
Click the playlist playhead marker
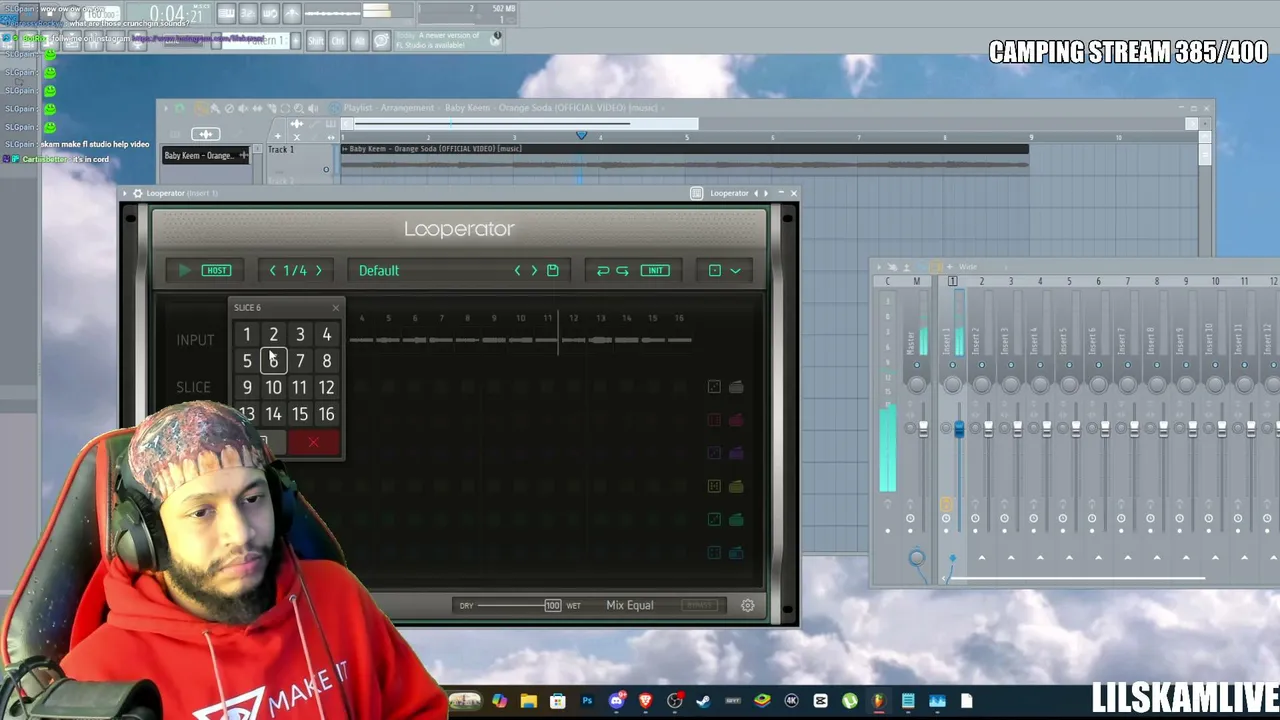coord(581,136)
